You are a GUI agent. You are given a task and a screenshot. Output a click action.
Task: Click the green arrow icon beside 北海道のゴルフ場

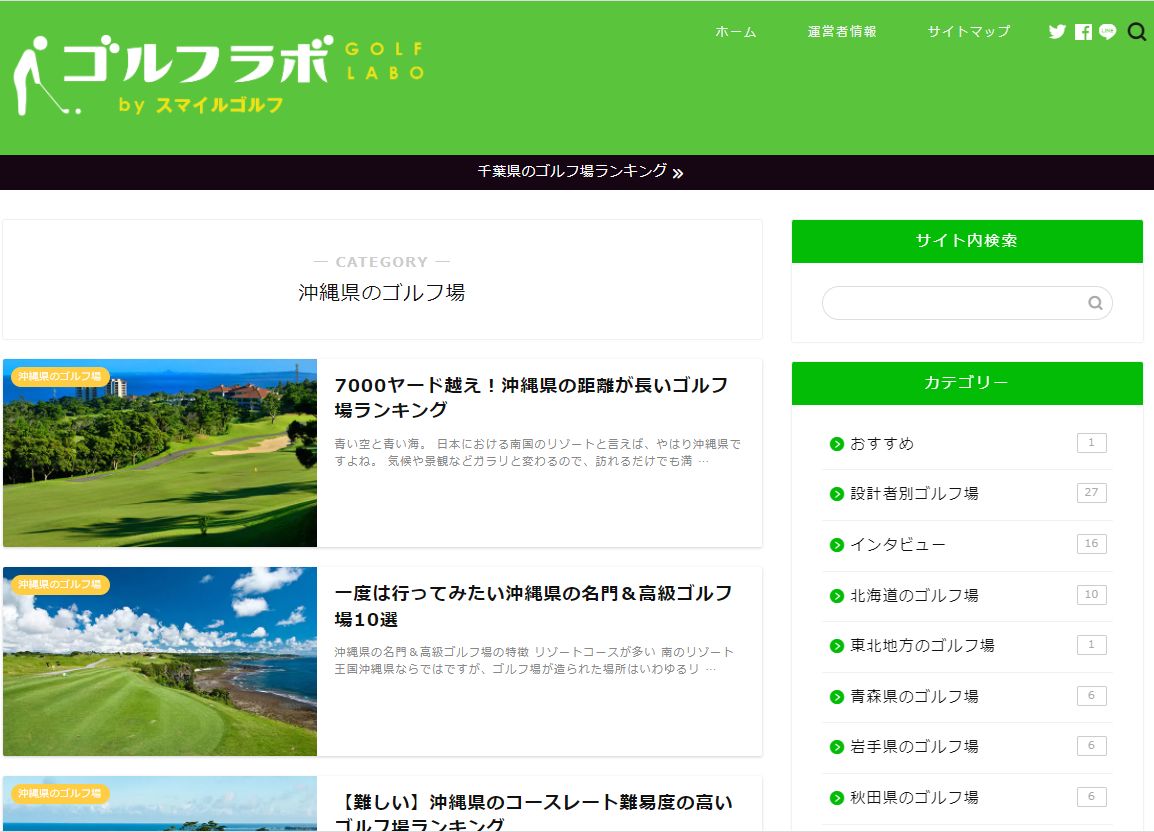click(836, 596)
